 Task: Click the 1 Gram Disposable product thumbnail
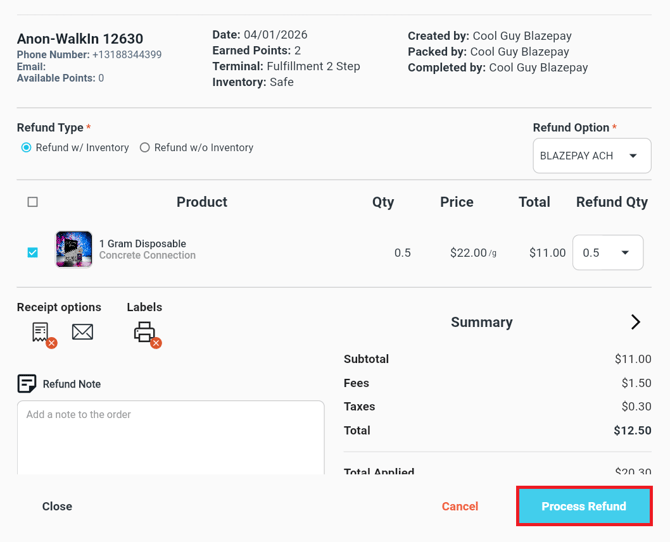coord(74,251)
